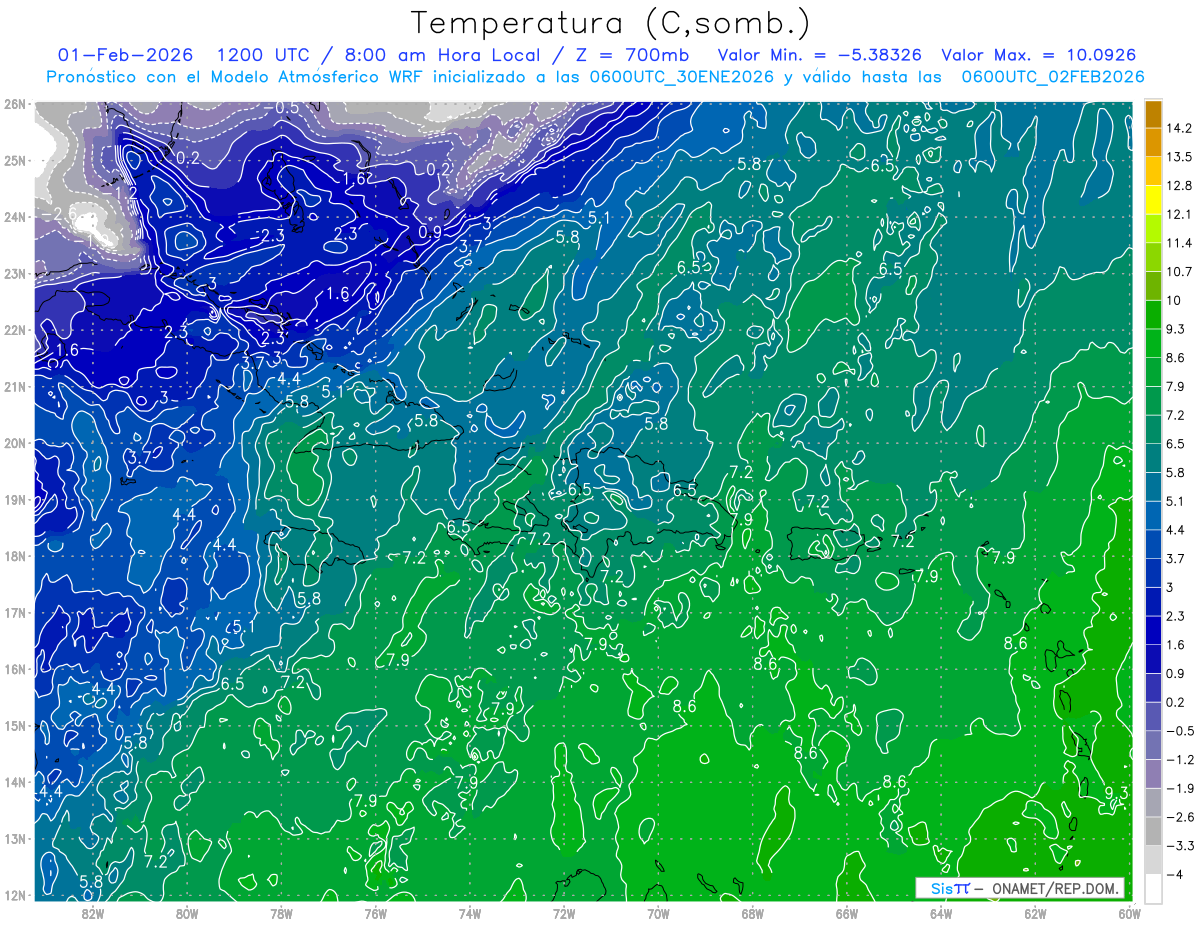Click the '70W' longitude axis label
The height and width of the screenshot is (927, 1200).
tap(658, 912)
